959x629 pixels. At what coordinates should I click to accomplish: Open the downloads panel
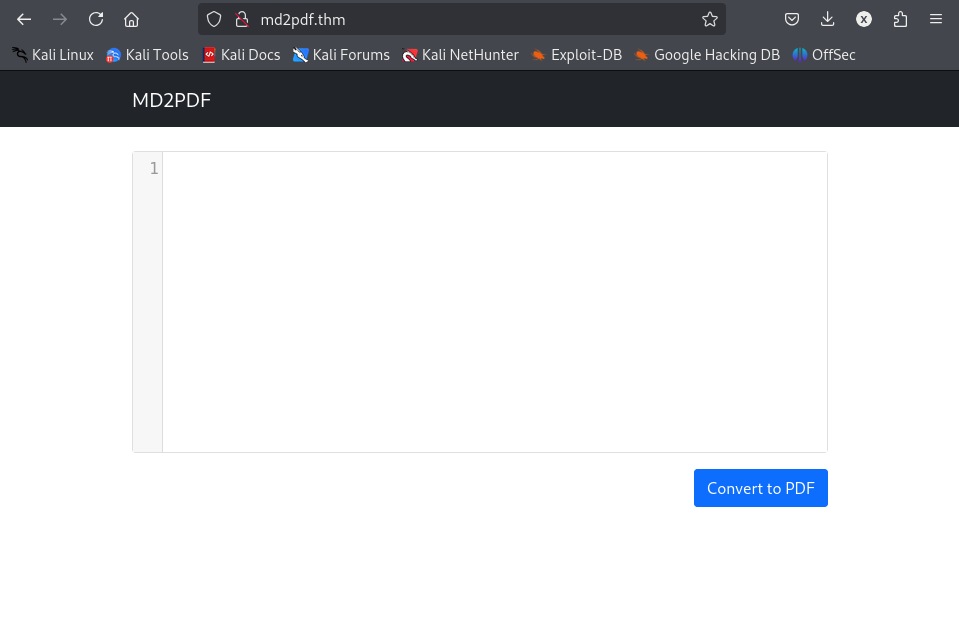coord(828,20)
